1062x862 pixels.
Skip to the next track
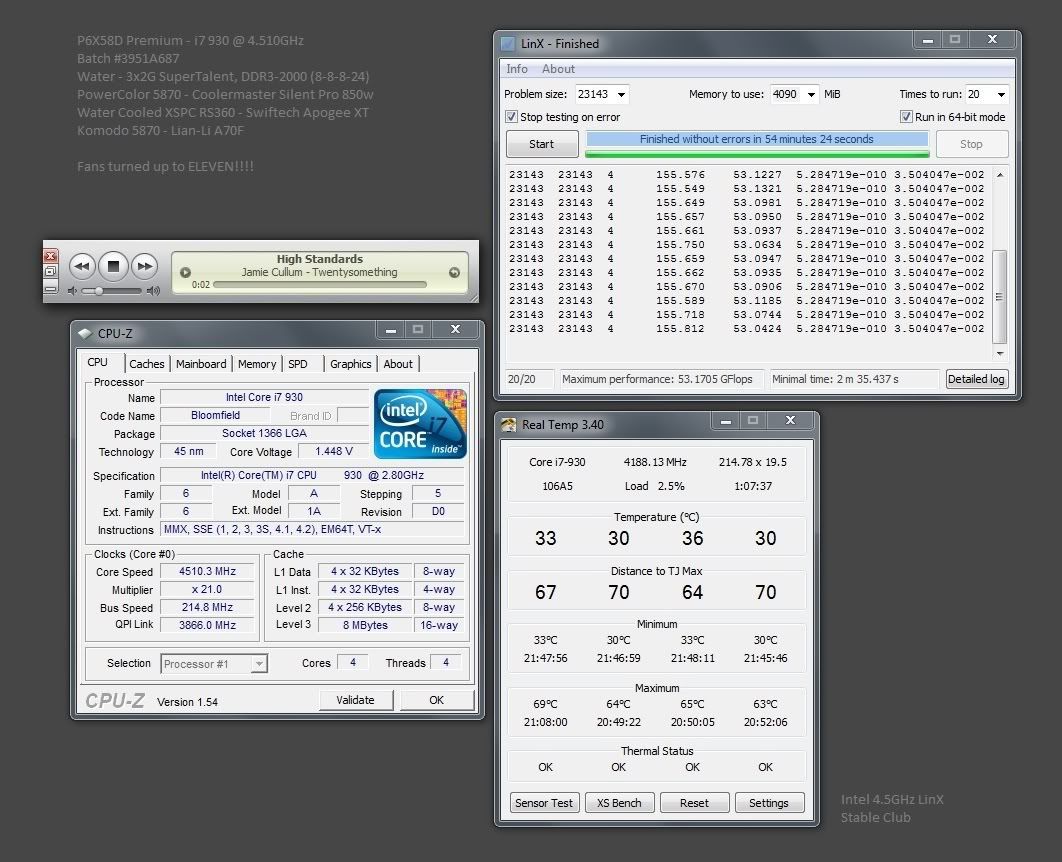click(145, 266)
